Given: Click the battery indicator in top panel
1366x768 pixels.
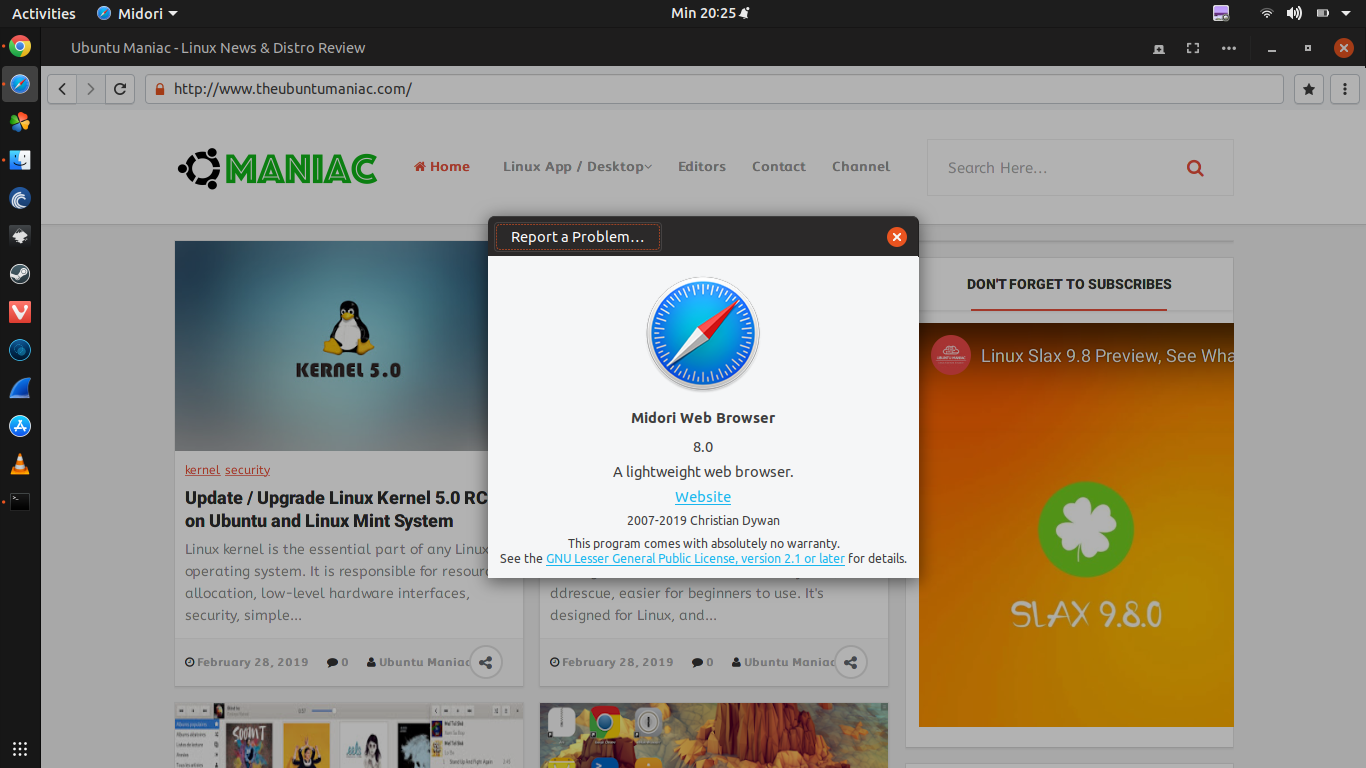Looking at the screenshot, I should [x=1323, y=13].
